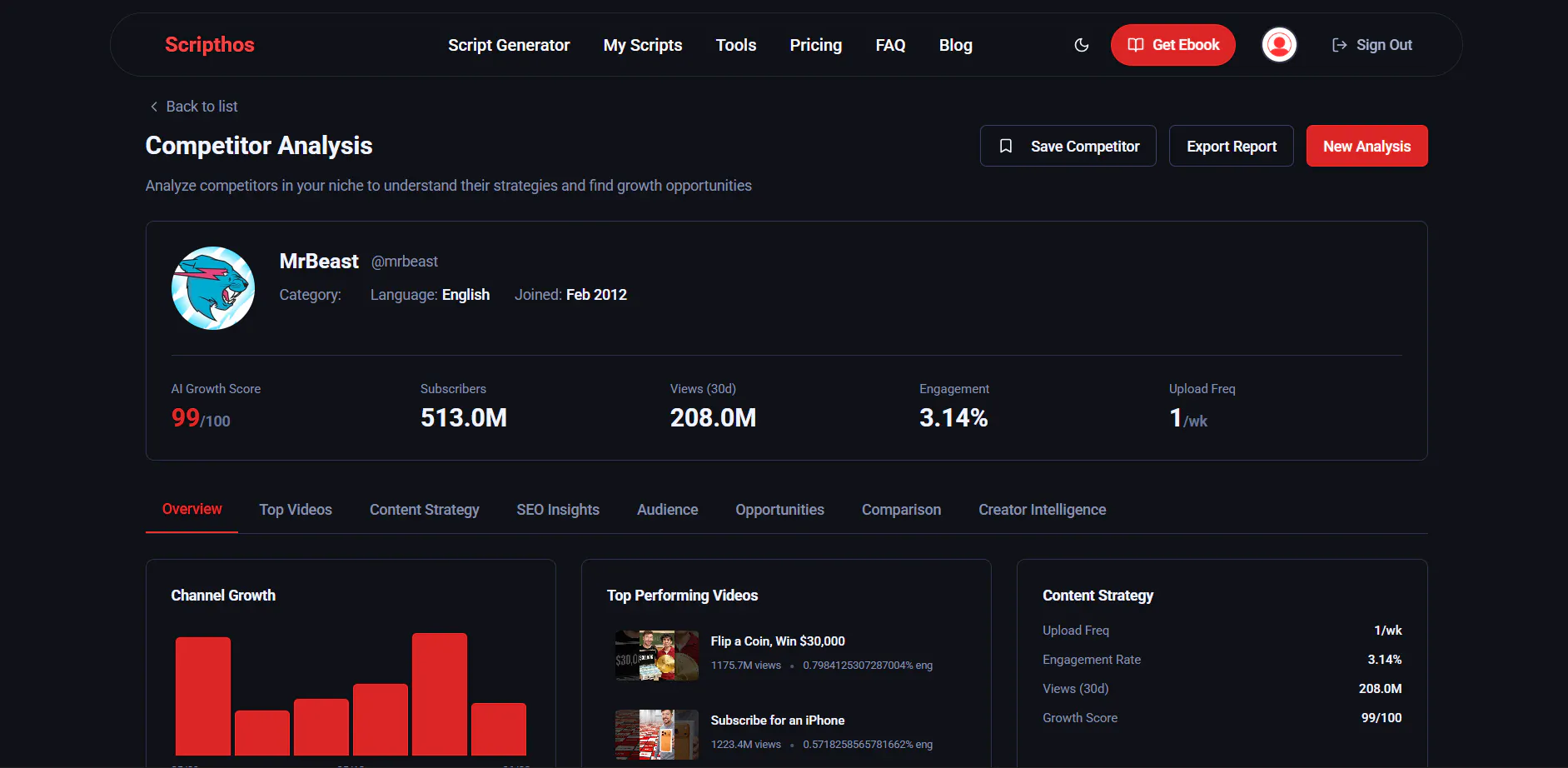Click 'Joined: Feb 2012' text
Viewport: 1568px width, 768px height.
tap(570, 295)
